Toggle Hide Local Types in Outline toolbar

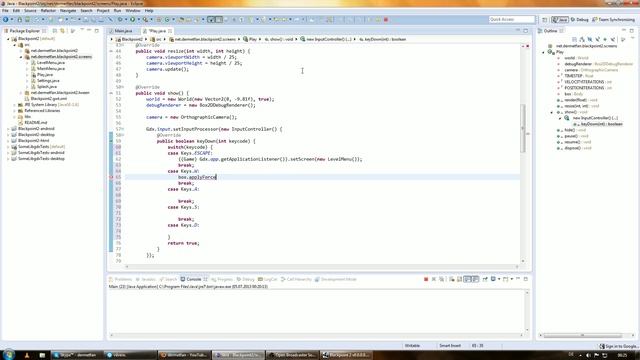pos(613,39)
